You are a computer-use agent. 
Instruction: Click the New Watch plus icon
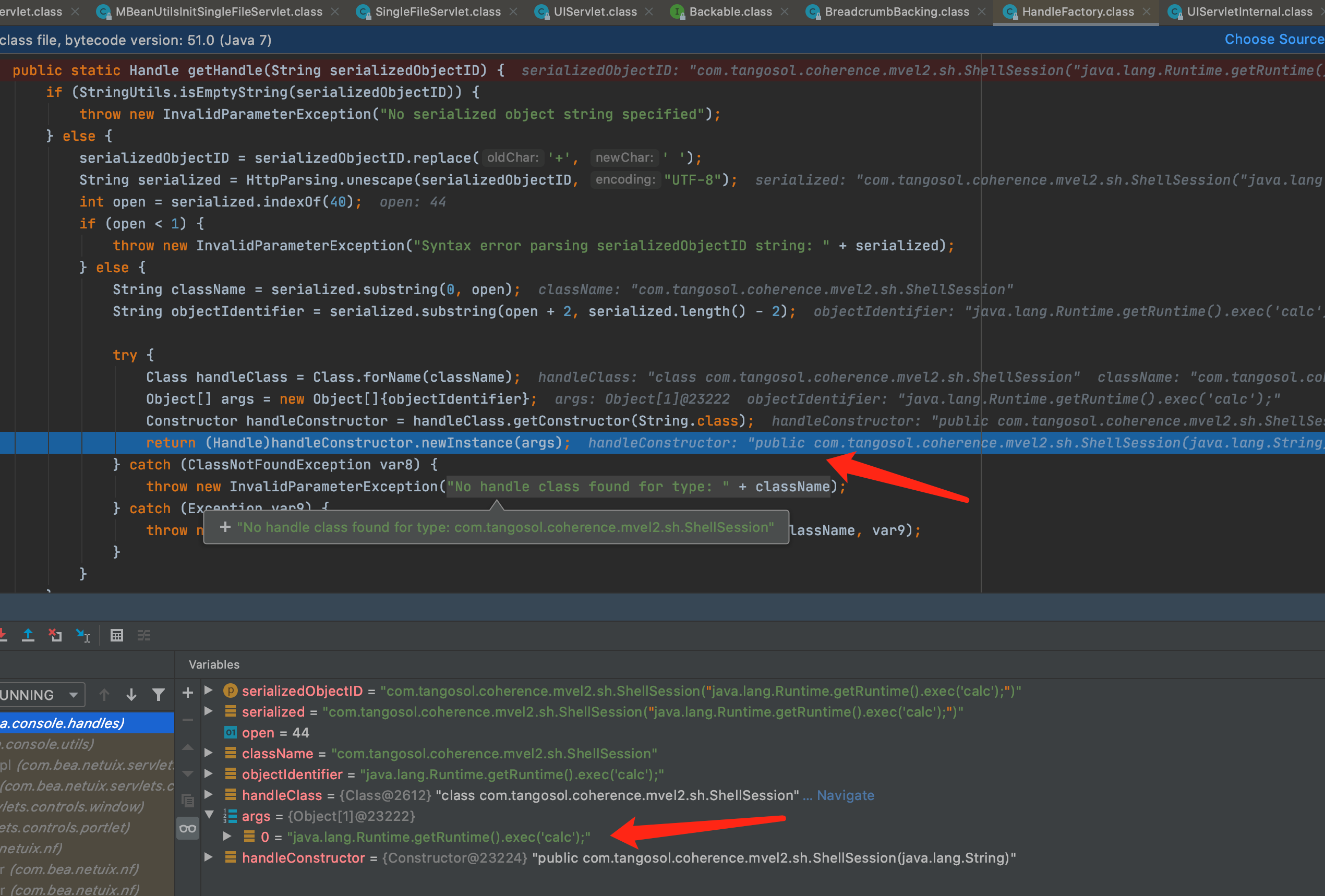[188, 693]
